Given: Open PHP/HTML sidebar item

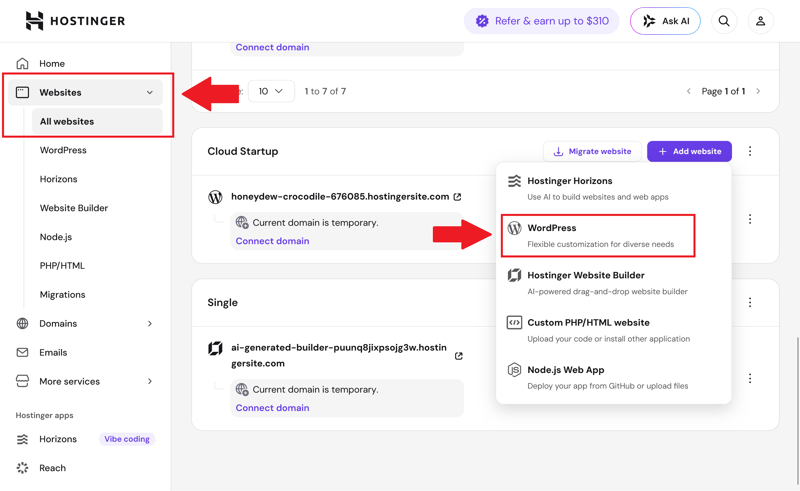Looking at the screenshot, I should click(62, 265).
